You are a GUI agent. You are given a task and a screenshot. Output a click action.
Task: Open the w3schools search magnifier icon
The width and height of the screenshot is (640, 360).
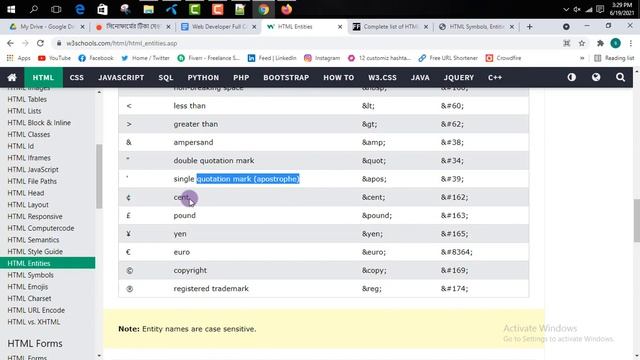tap(620, 77)
